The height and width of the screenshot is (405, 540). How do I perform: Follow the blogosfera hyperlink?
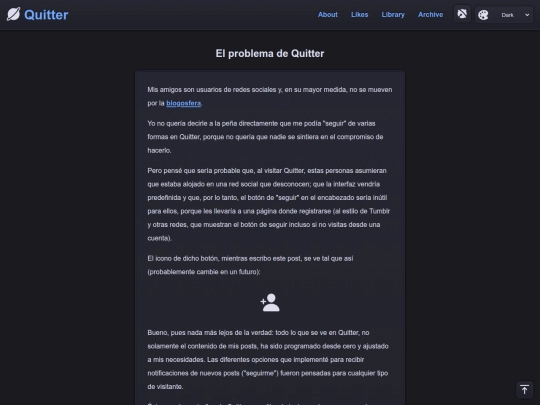(x=184, y=103)
